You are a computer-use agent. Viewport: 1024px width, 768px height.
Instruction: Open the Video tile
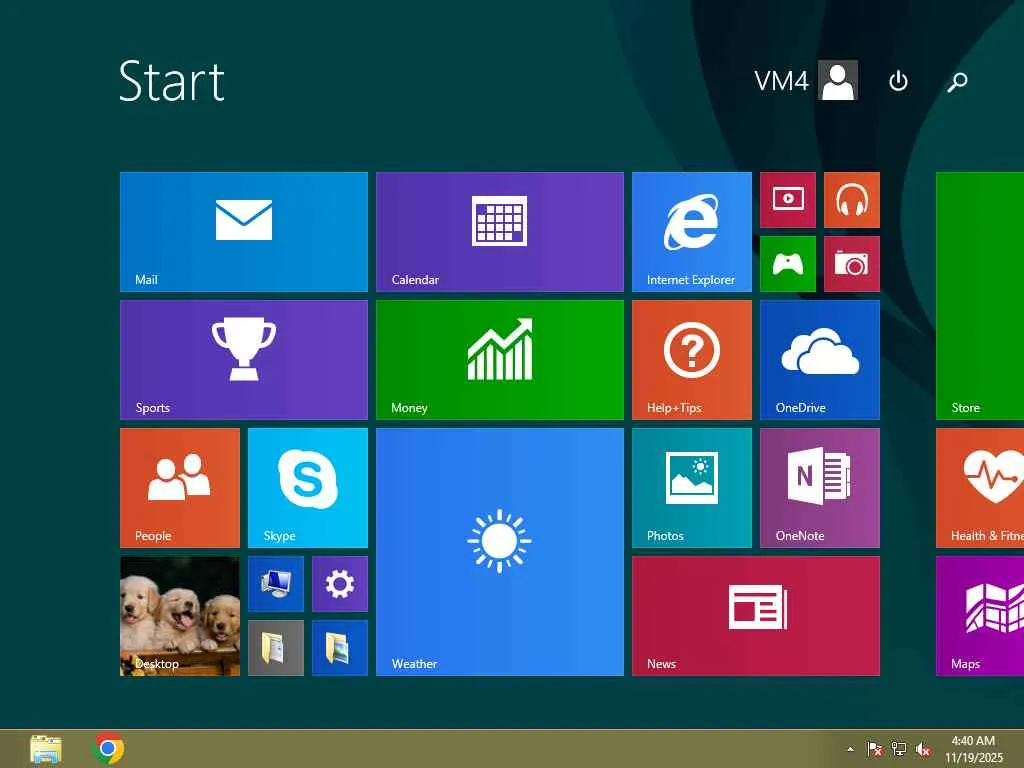pos(788,200)
